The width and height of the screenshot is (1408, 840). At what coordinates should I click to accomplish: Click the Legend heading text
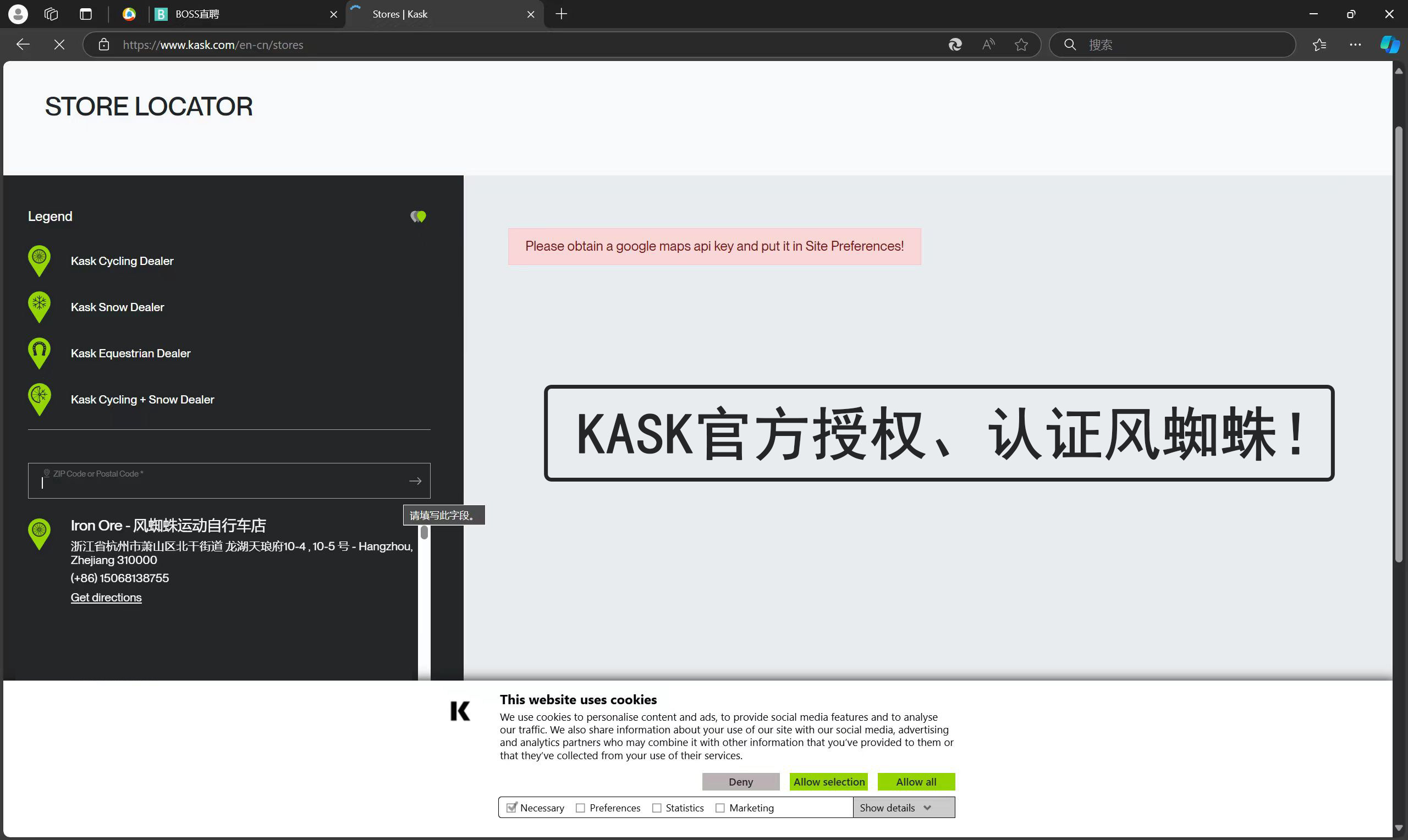click(51, 217)
